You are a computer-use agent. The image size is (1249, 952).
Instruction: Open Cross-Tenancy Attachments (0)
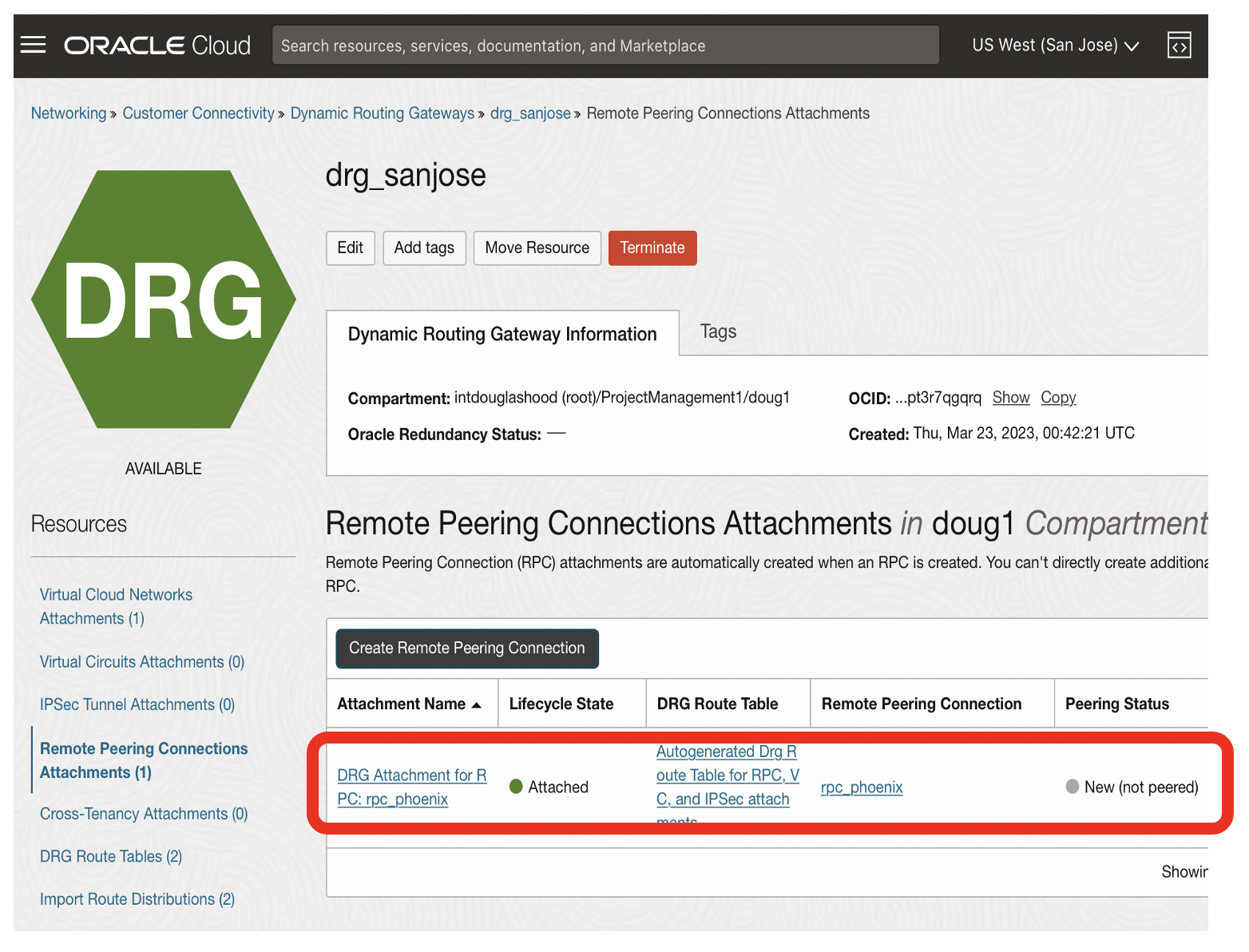click(x=144, y=813)
